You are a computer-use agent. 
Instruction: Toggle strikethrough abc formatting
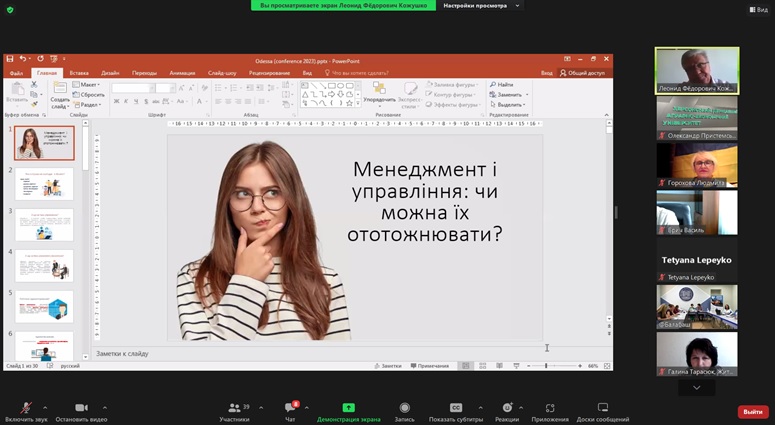[156, 101]
